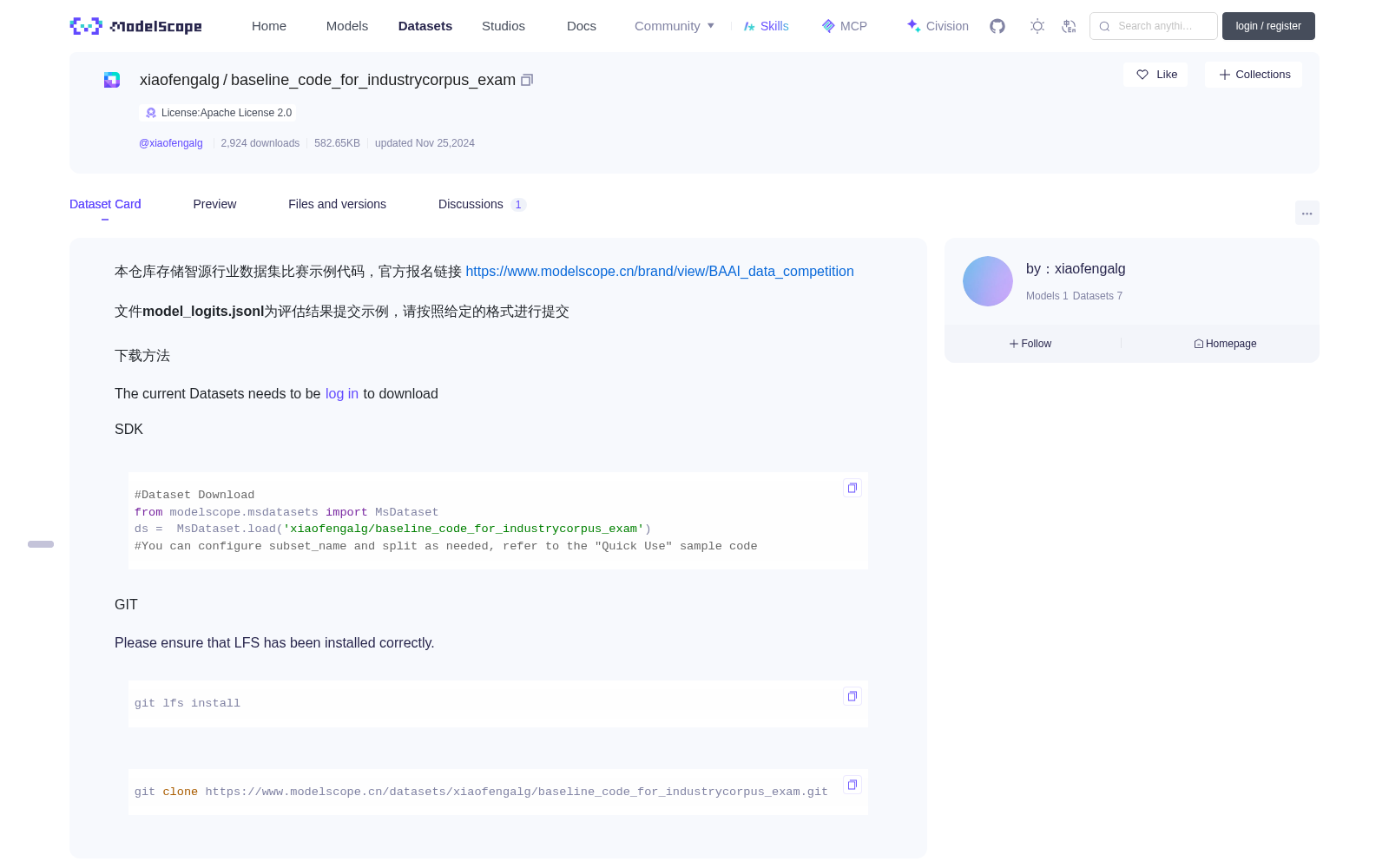Click the dataset title text
This screenshot has width=1389, height=868.
click(327, 80)
